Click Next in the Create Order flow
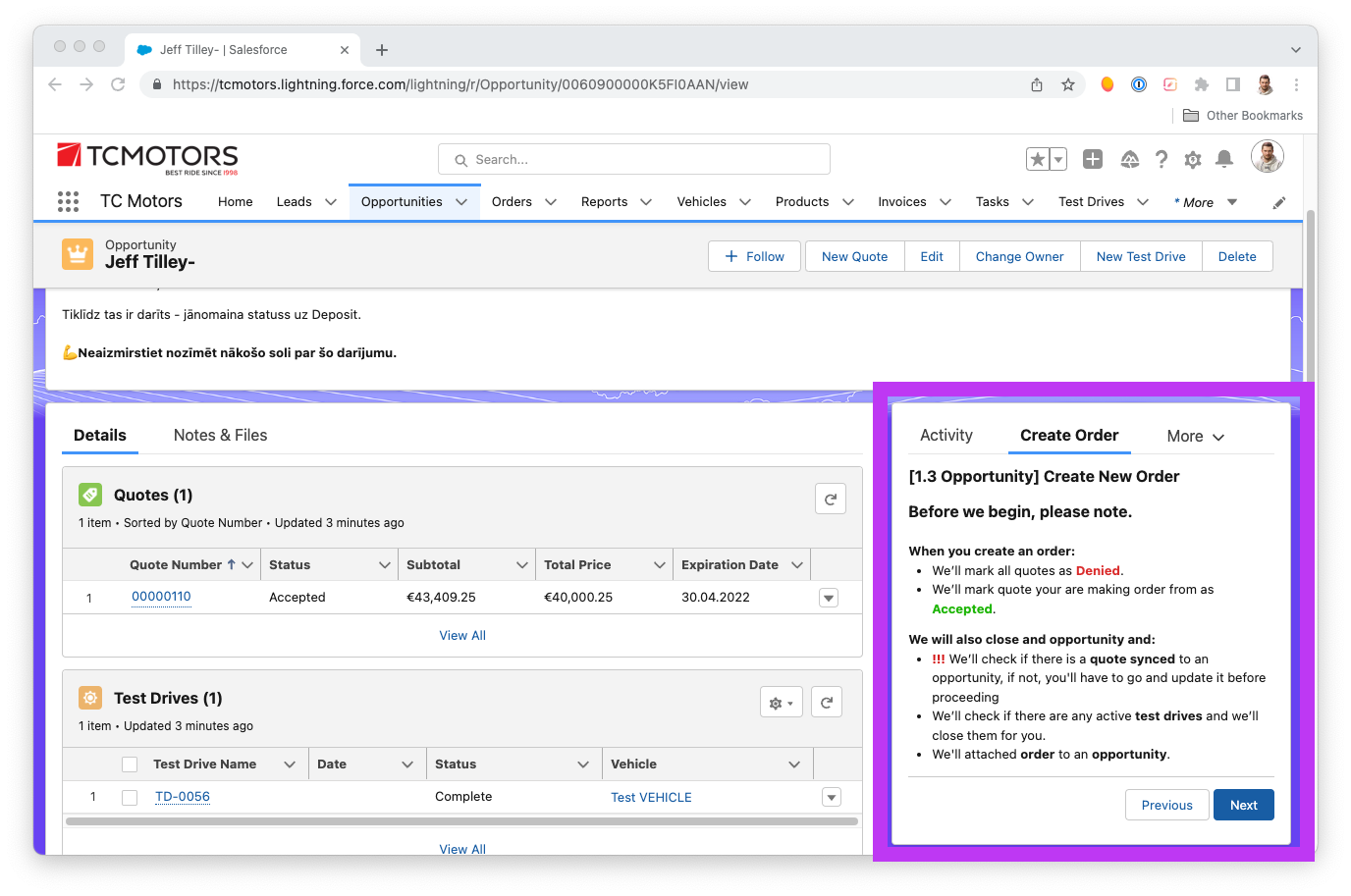Viewport: 1351px width, 896px height. click(1244, 805)
